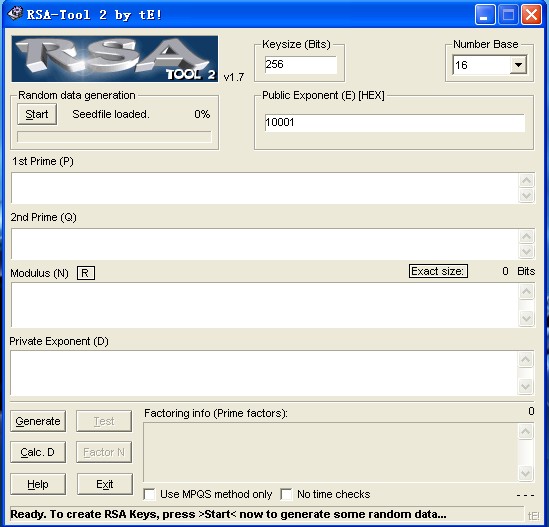The image size is (549, 527).
Task: Click the random data progress bar
Action: point(114,137)
